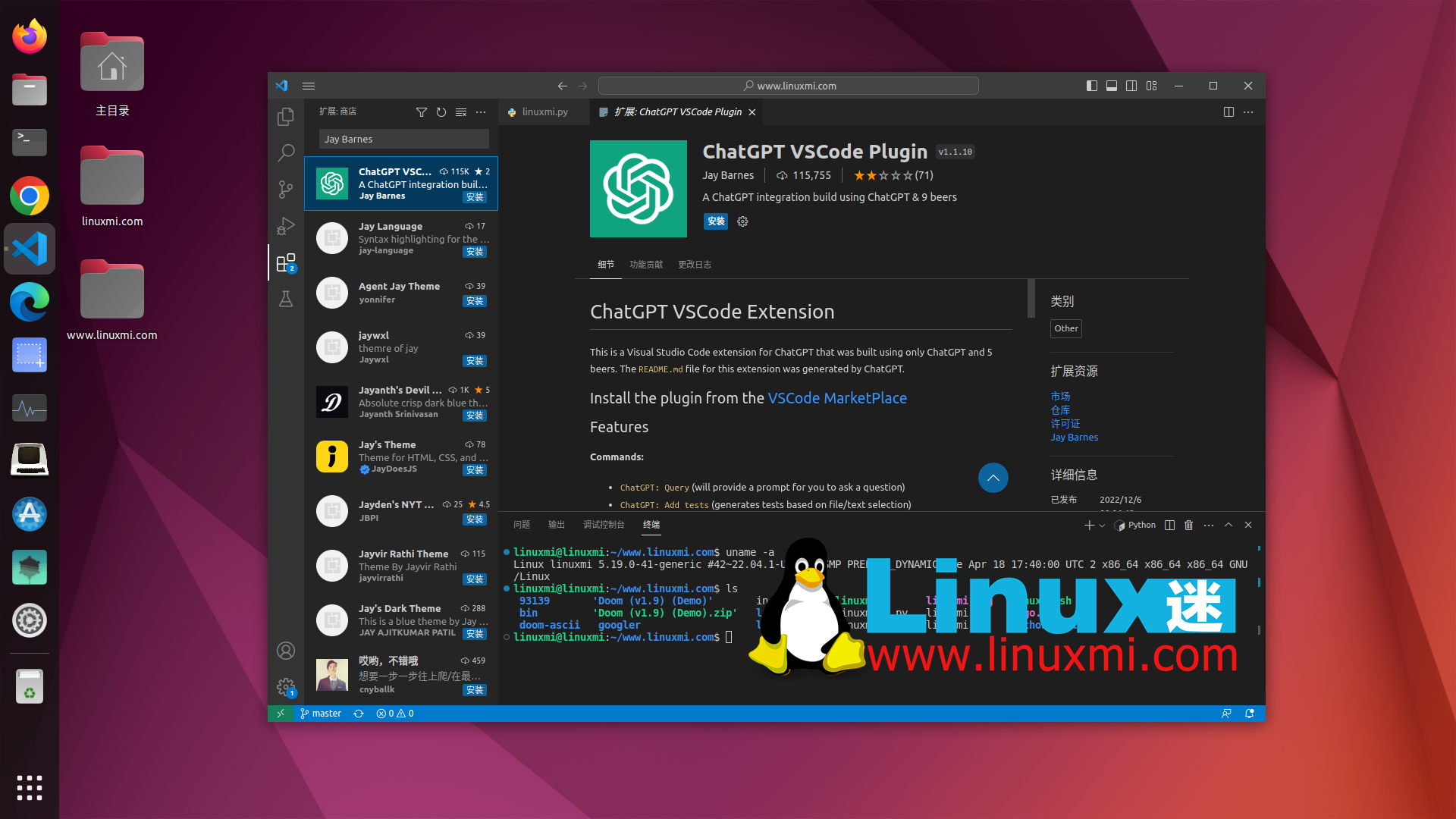This screenshot has height=819, width=1456.
Task: Click the 安装 button for ChatGPT VSCode Plugin
Action: click(x=715, y=221)
